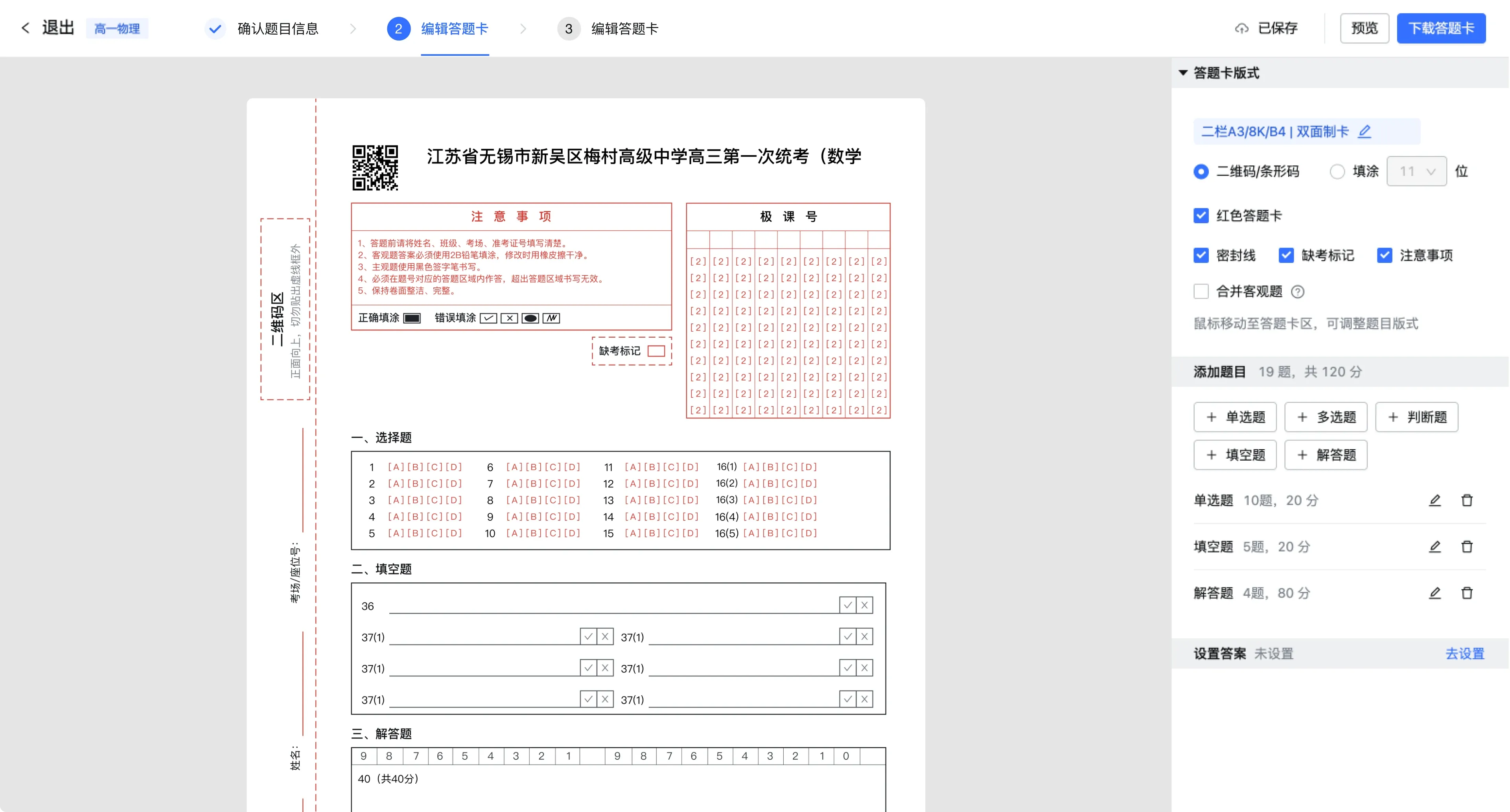The height and width of the screenshot is (812, 1510).
Task: Collapse the 答题卡版式 section
Action: click(1183, 73)
